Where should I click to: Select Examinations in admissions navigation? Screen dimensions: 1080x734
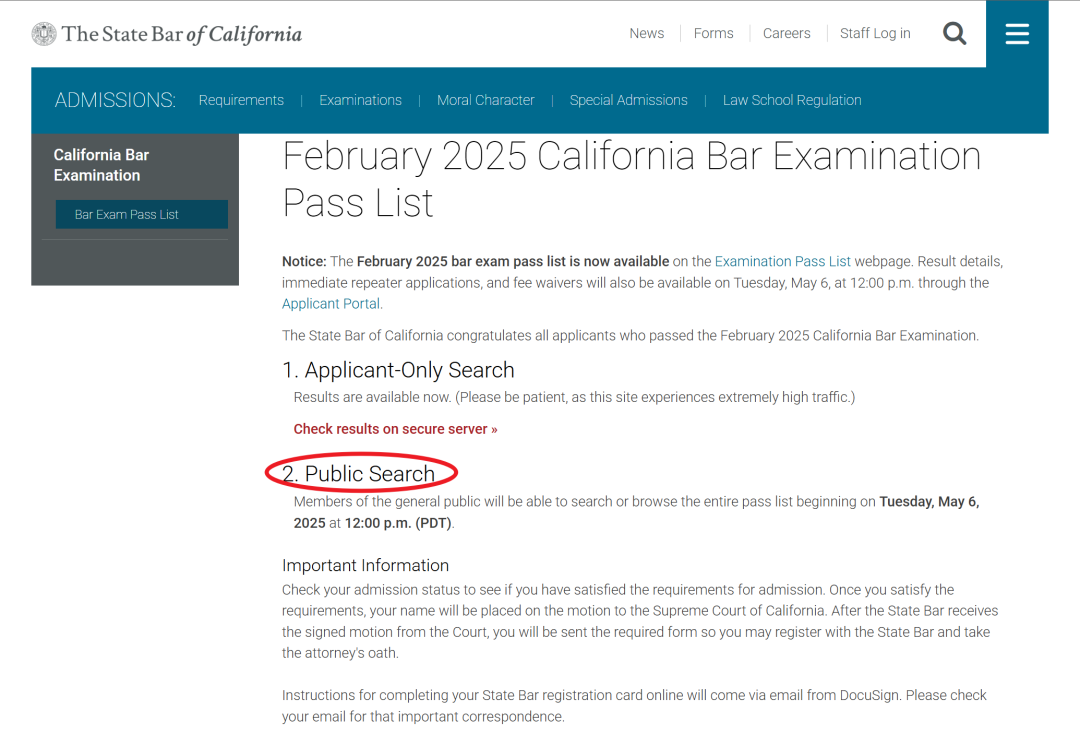(x=360, y=100)
